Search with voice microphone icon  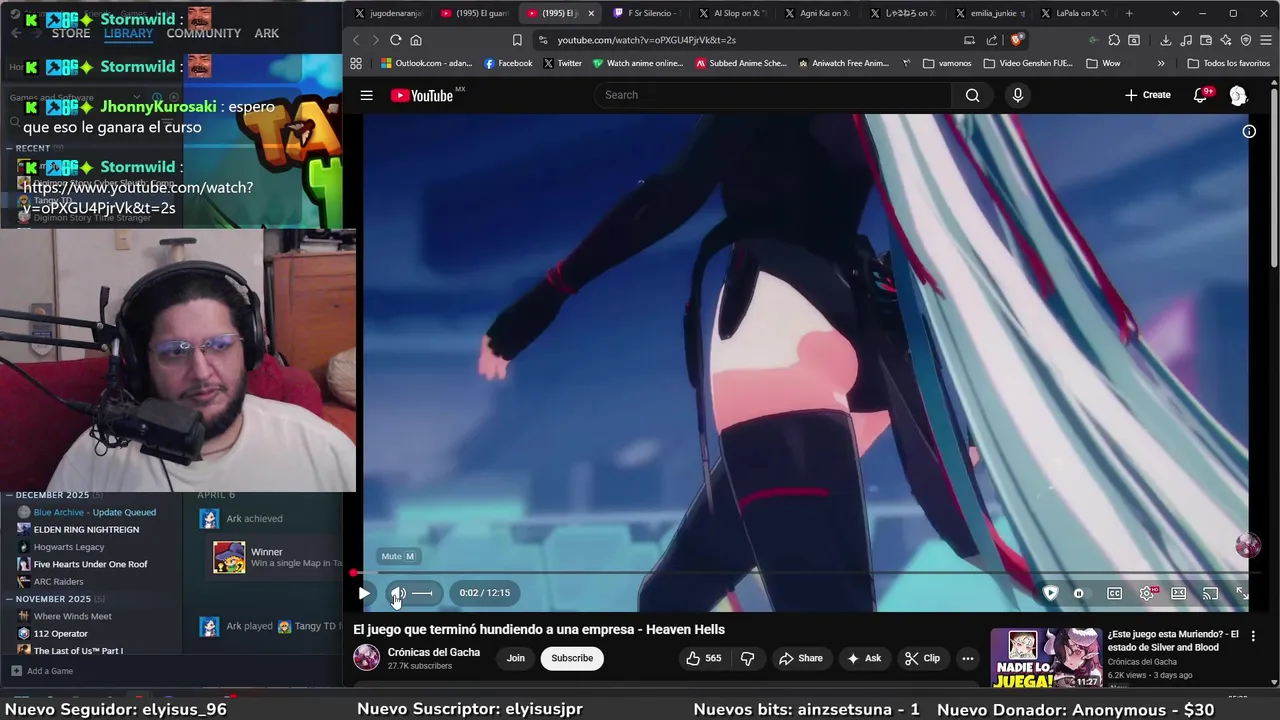pyautogui.click(x=1018, y=95)
